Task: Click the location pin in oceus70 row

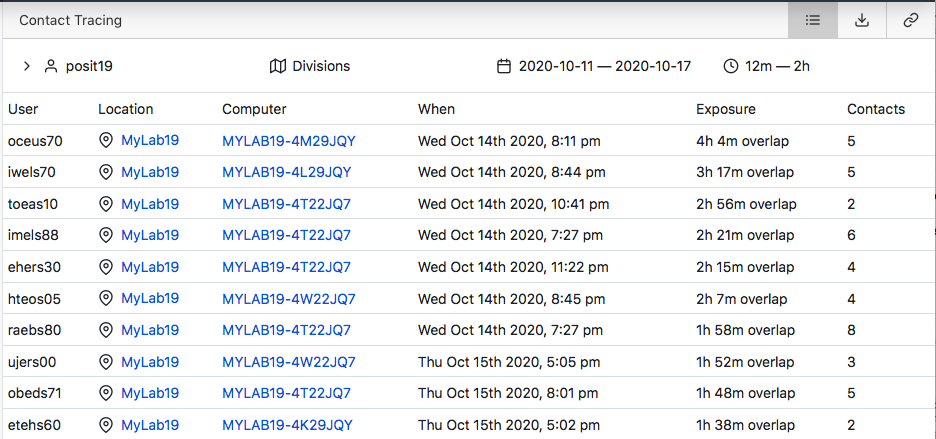Action: [x=106, y=141]
